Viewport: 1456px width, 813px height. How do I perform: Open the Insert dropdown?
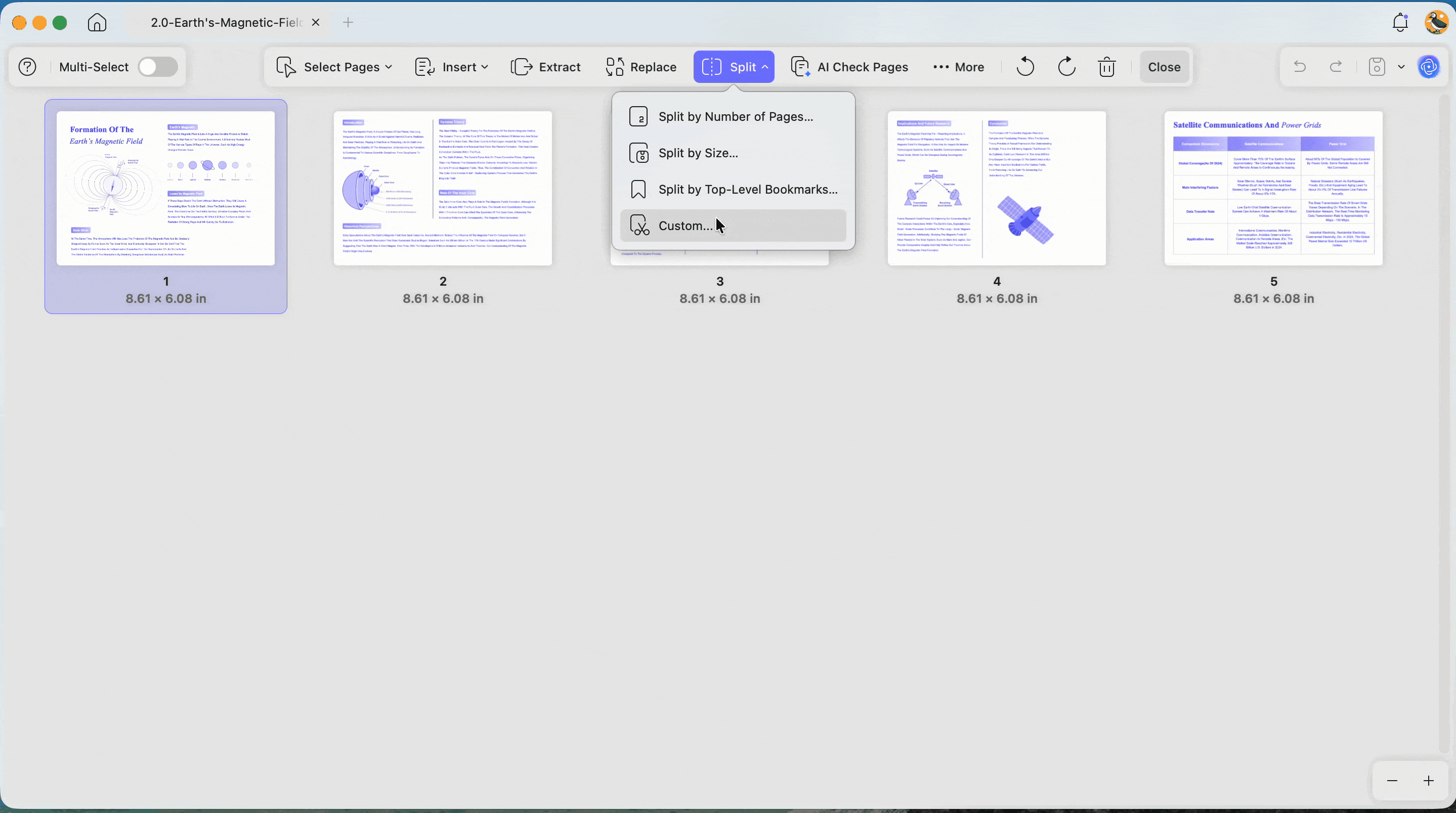pyautogui.click(x=451, y=67)
